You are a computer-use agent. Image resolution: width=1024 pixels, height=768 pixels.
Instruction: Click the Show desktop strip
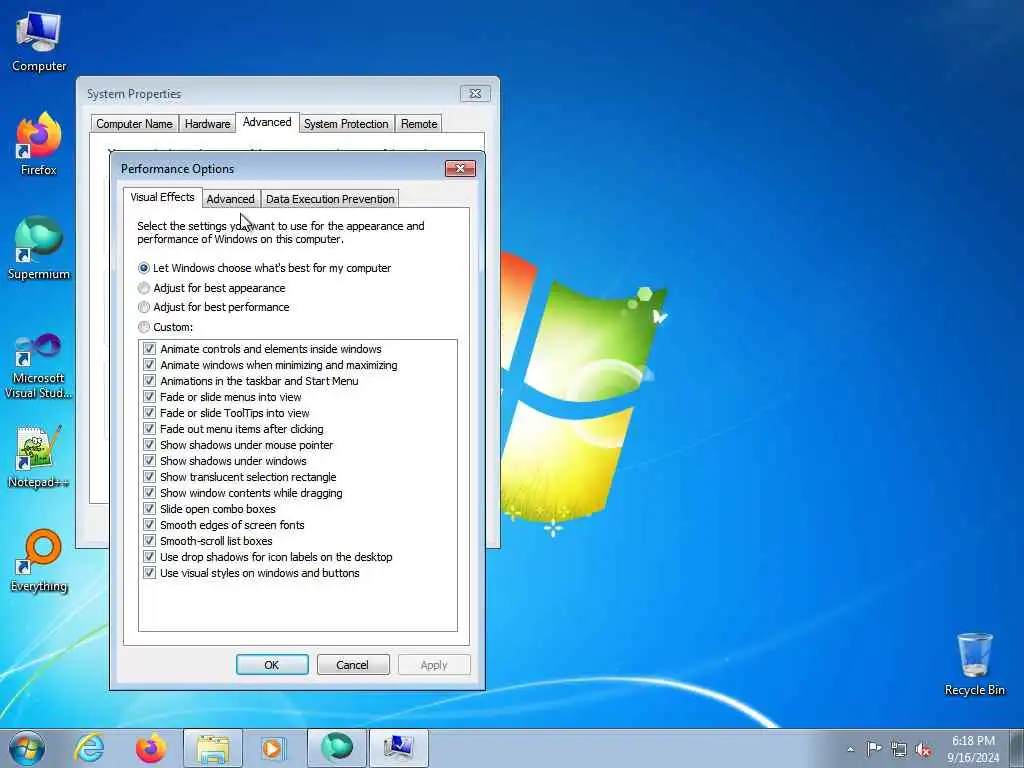click(1017, 748)
